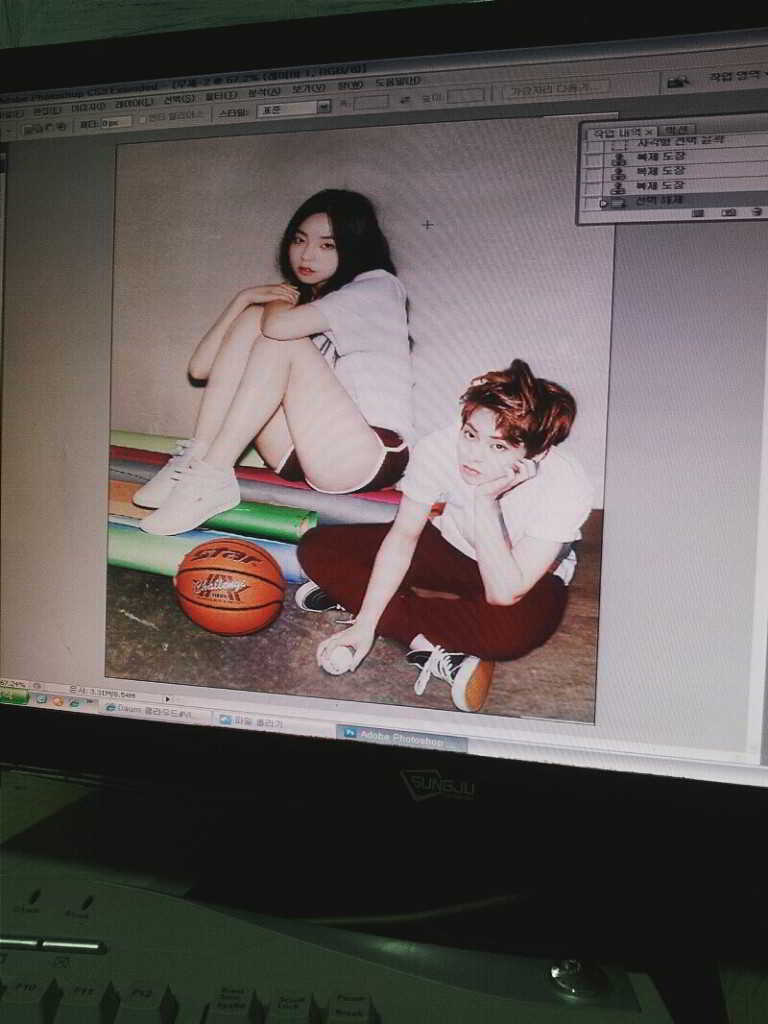Click the marquee tool preset icon

[x=7, y=129]
